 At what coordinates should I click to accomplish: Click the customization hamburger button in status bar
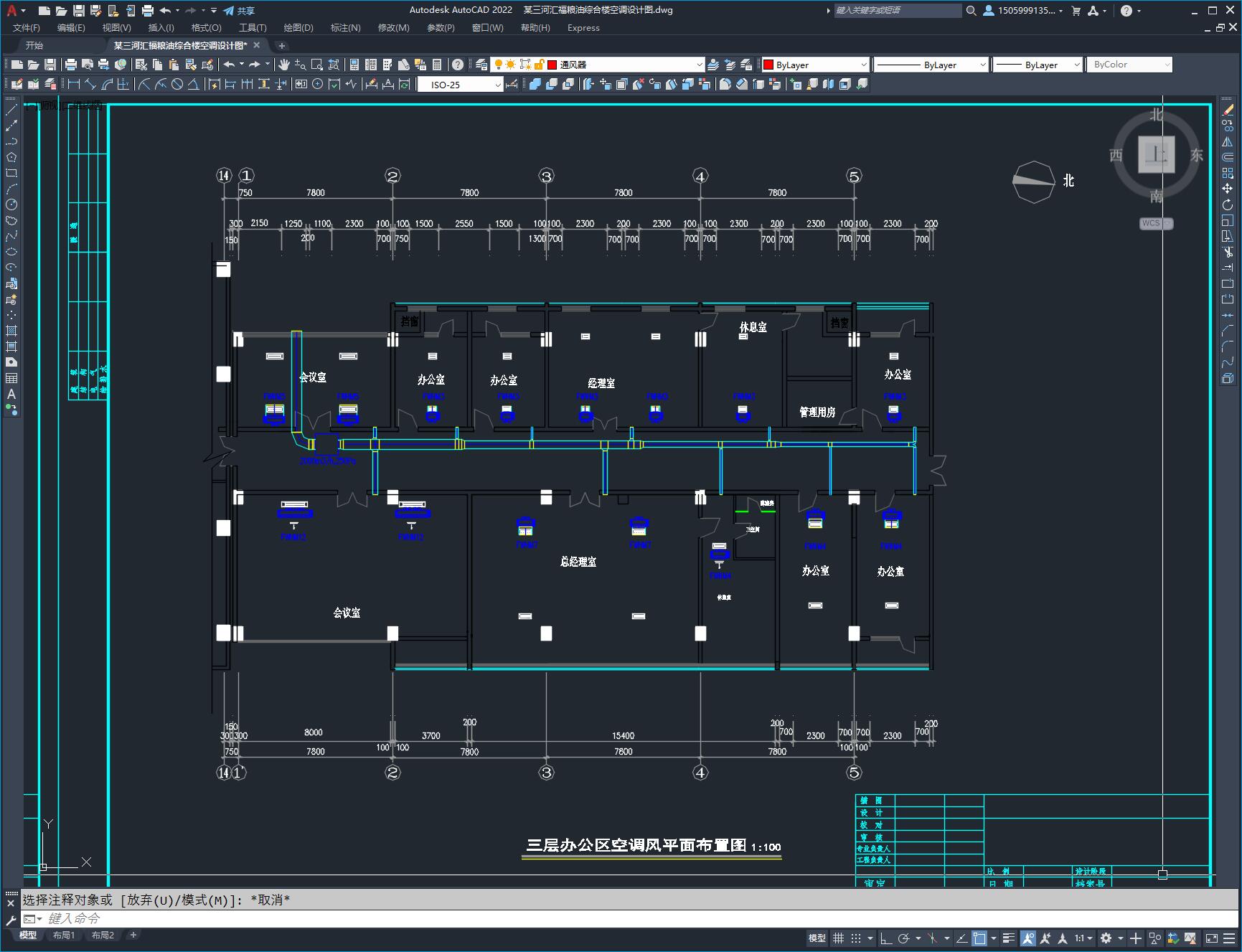[1231, 938]
